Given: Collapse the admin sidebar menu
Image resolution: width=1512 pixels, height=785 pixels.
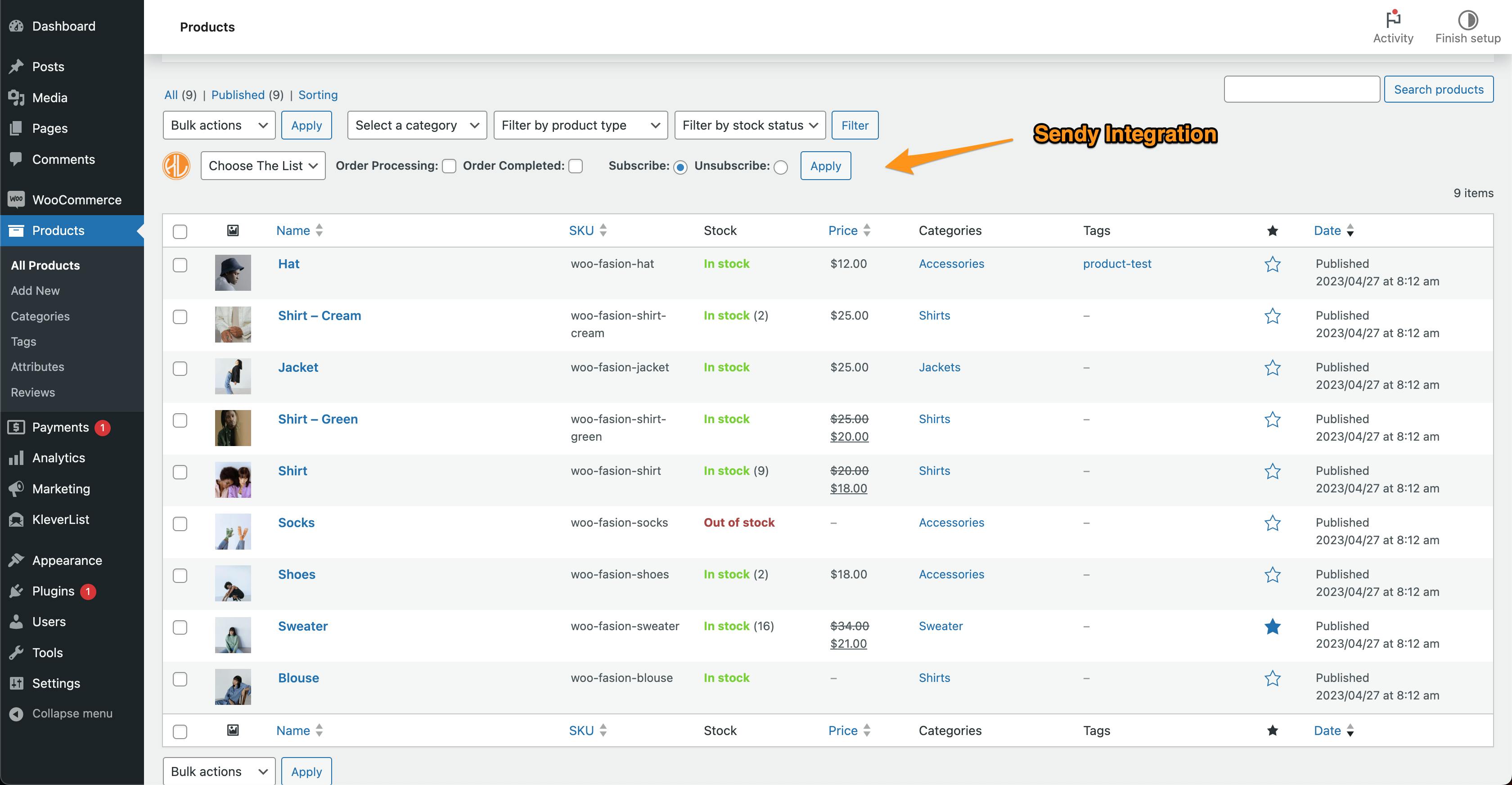Looking at the screenshot, I should click(72, 713).
